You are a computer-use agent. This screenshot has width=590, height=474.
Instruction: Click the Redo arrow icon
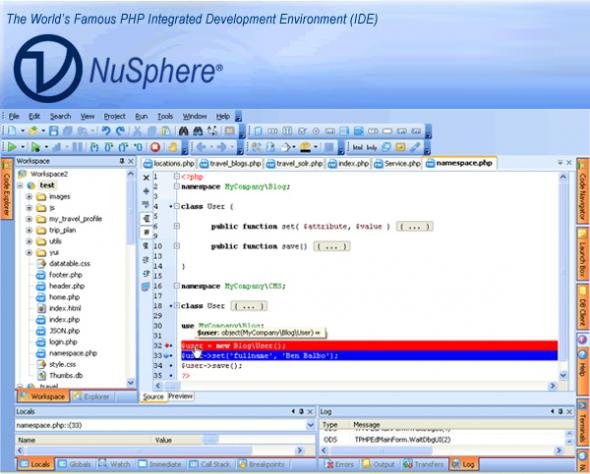click(120, 131)
